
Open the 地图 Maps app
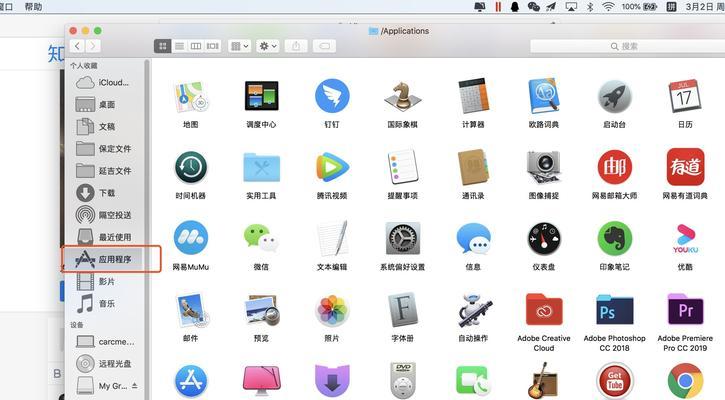click(190, 97)
